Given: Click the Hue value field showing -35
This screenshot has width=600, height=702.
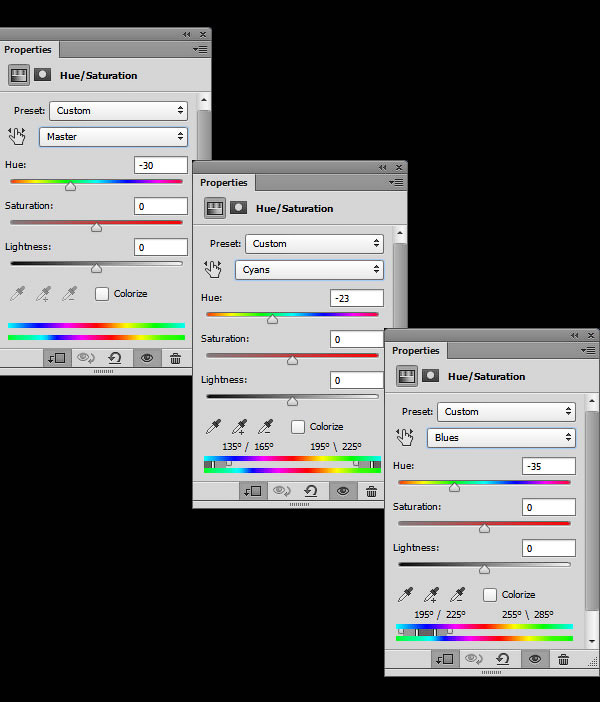Looking at the screenshot, I should pyautogui.click(x=549, y=466).
